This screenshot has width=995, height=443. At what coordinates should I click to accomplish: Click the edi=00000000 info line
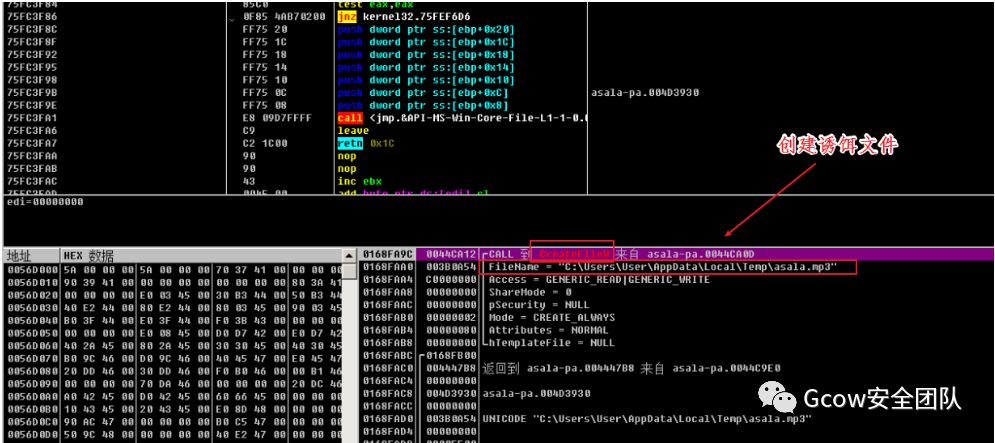44,202
